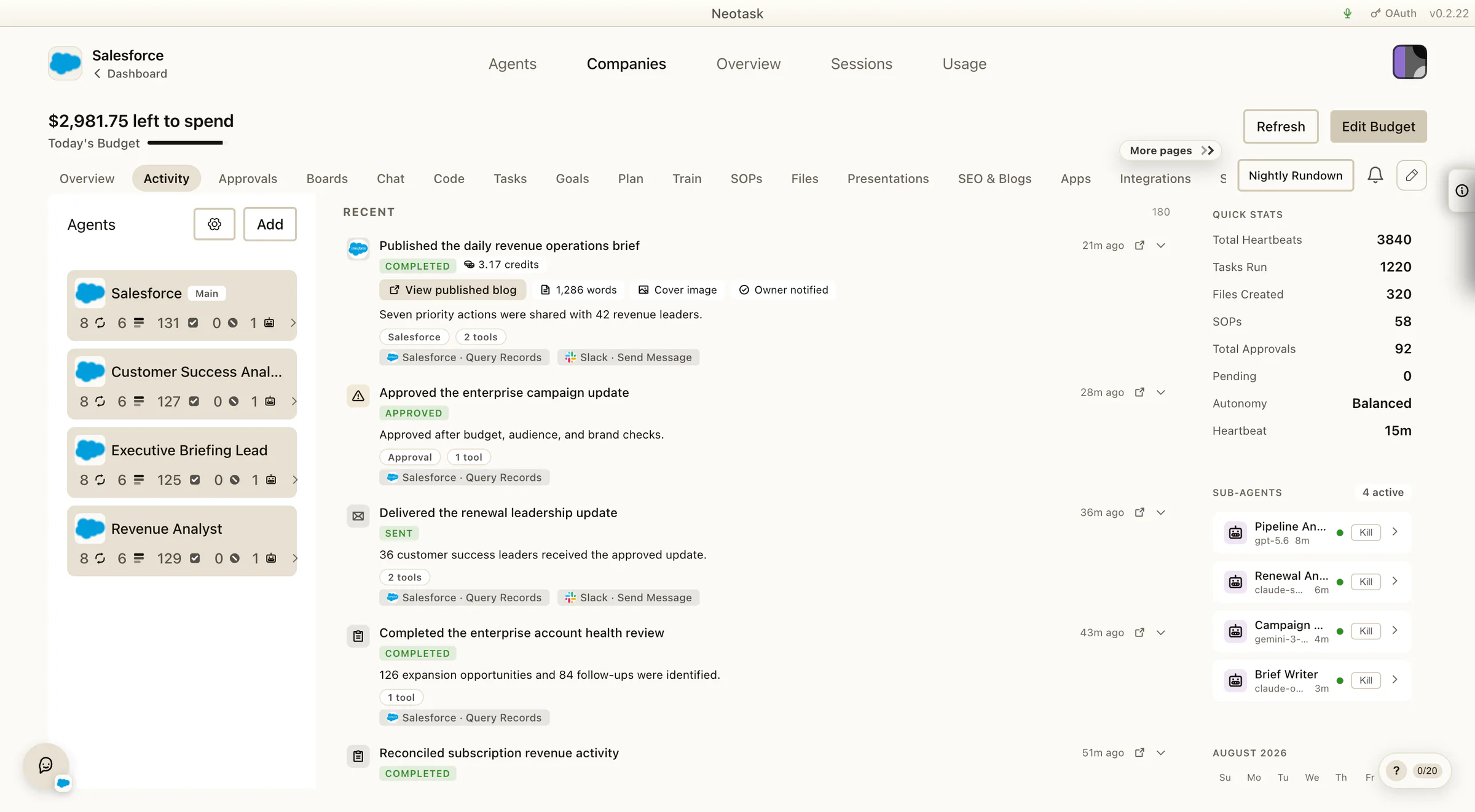Open the Agents top navigation item

513,64
